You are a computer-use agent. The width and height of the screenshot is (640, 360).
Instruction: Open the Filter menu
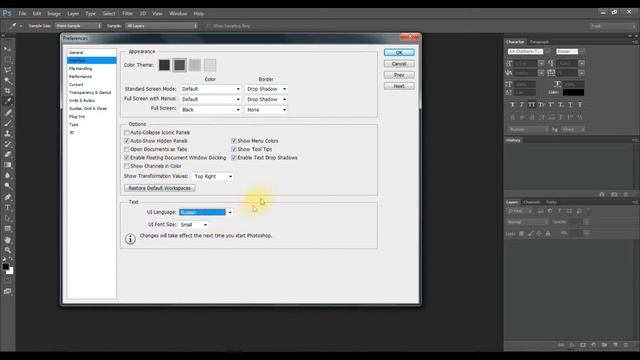127,13
